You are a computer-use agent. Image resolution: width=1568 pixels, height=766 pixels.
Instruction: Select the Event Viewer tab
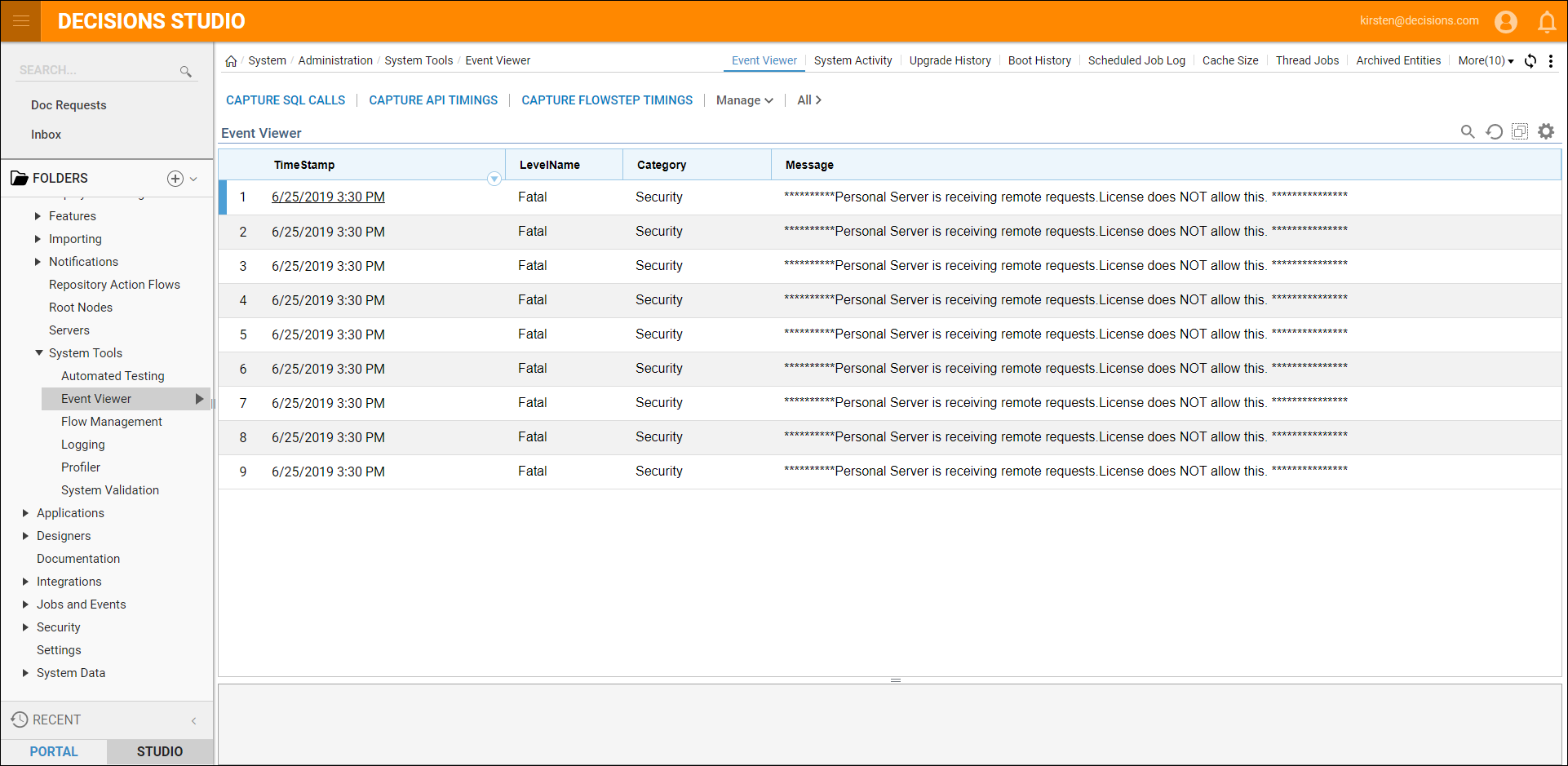pyautogui.click(x=764, y=61)
